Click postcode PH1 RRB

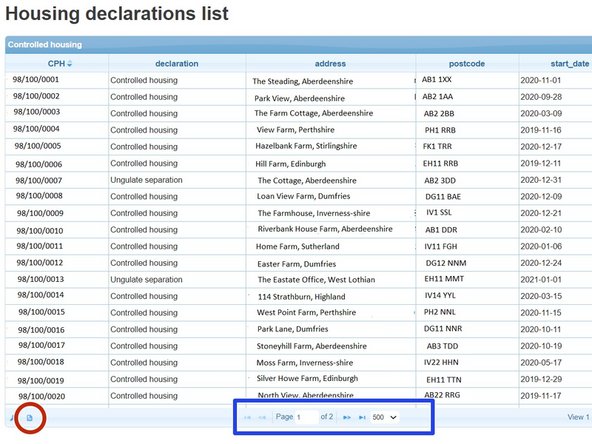click(x=440, y=130)
